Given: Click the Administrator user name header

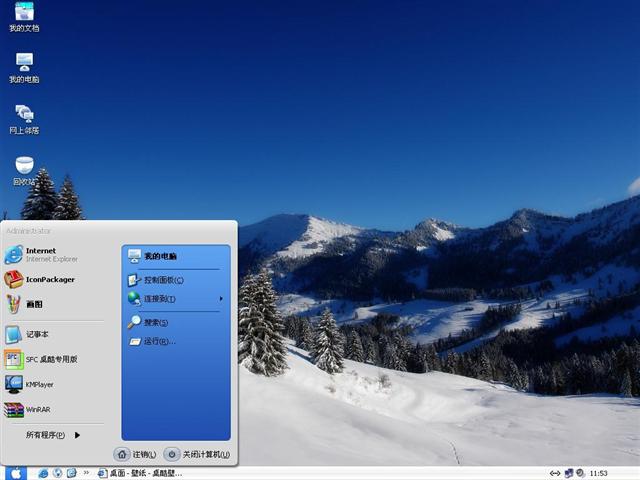Looking at the screenshot, I should [28, 231].
